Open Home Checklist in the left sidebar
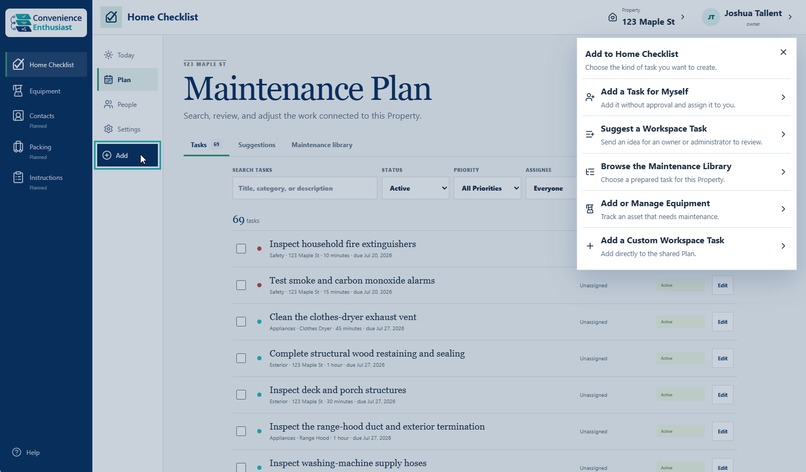 point(46,65)
